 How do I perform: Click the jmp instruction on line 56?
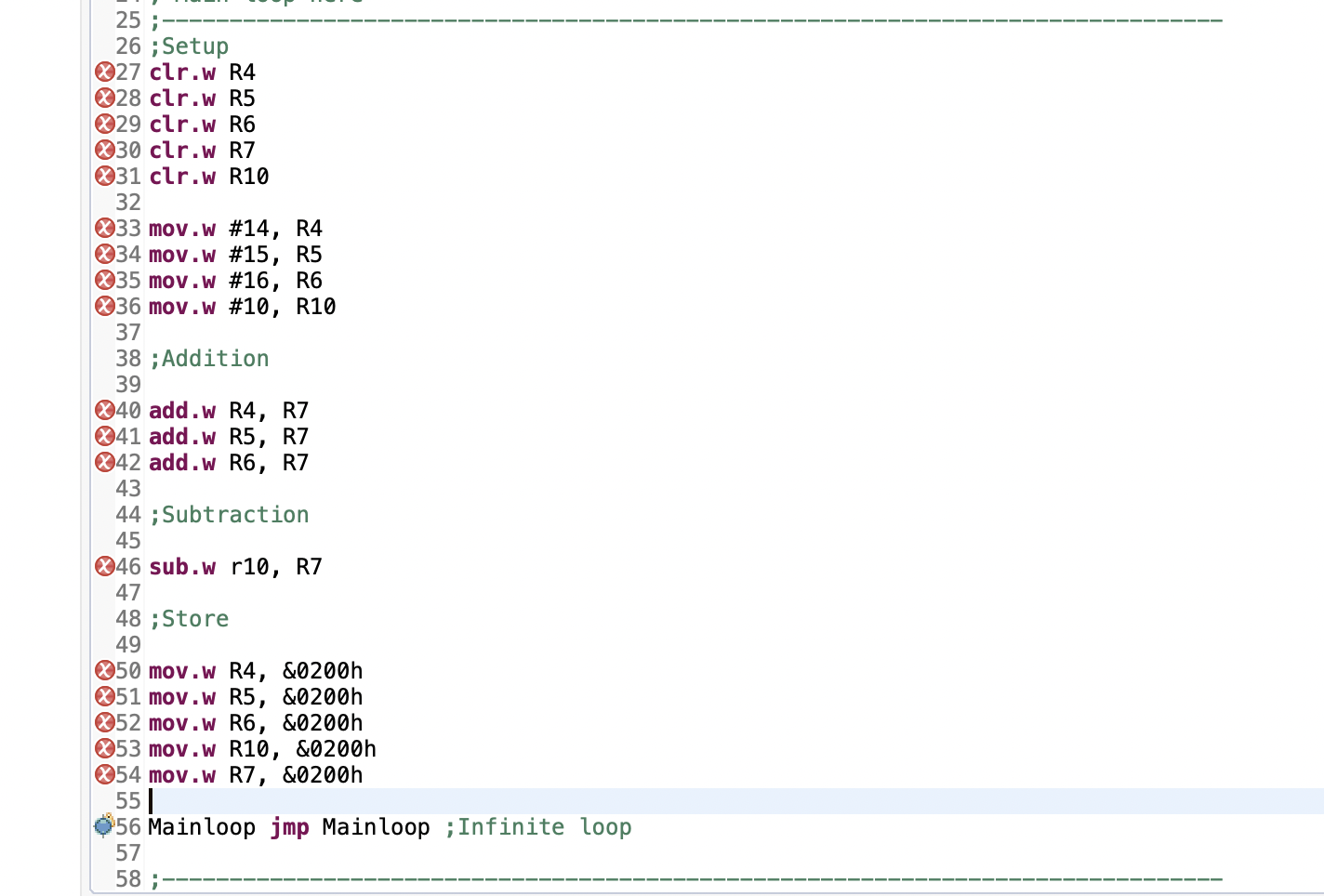pyautogui.click(x=289, y=826)
